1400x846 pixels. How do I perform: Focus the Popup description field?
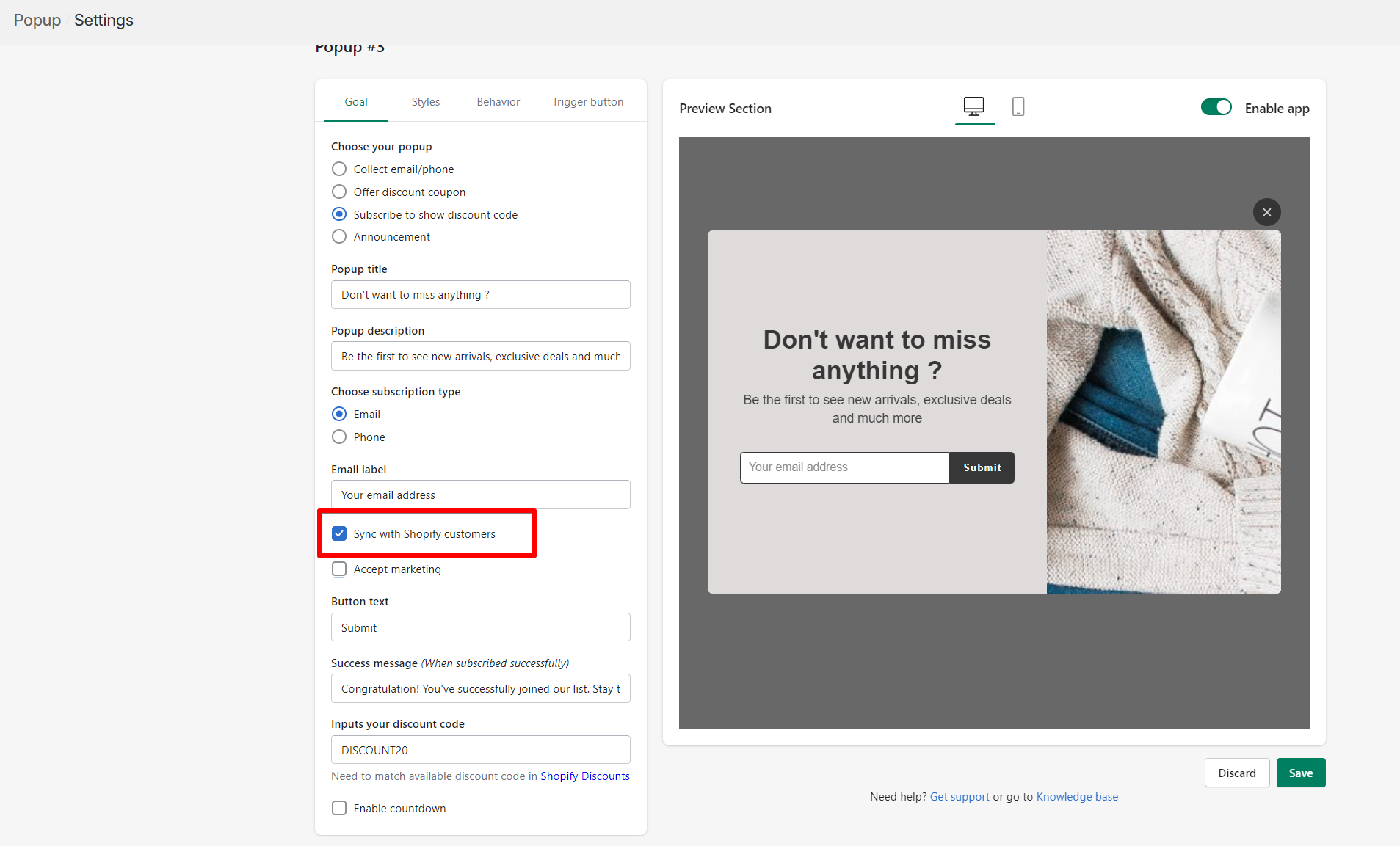(481, 356)
